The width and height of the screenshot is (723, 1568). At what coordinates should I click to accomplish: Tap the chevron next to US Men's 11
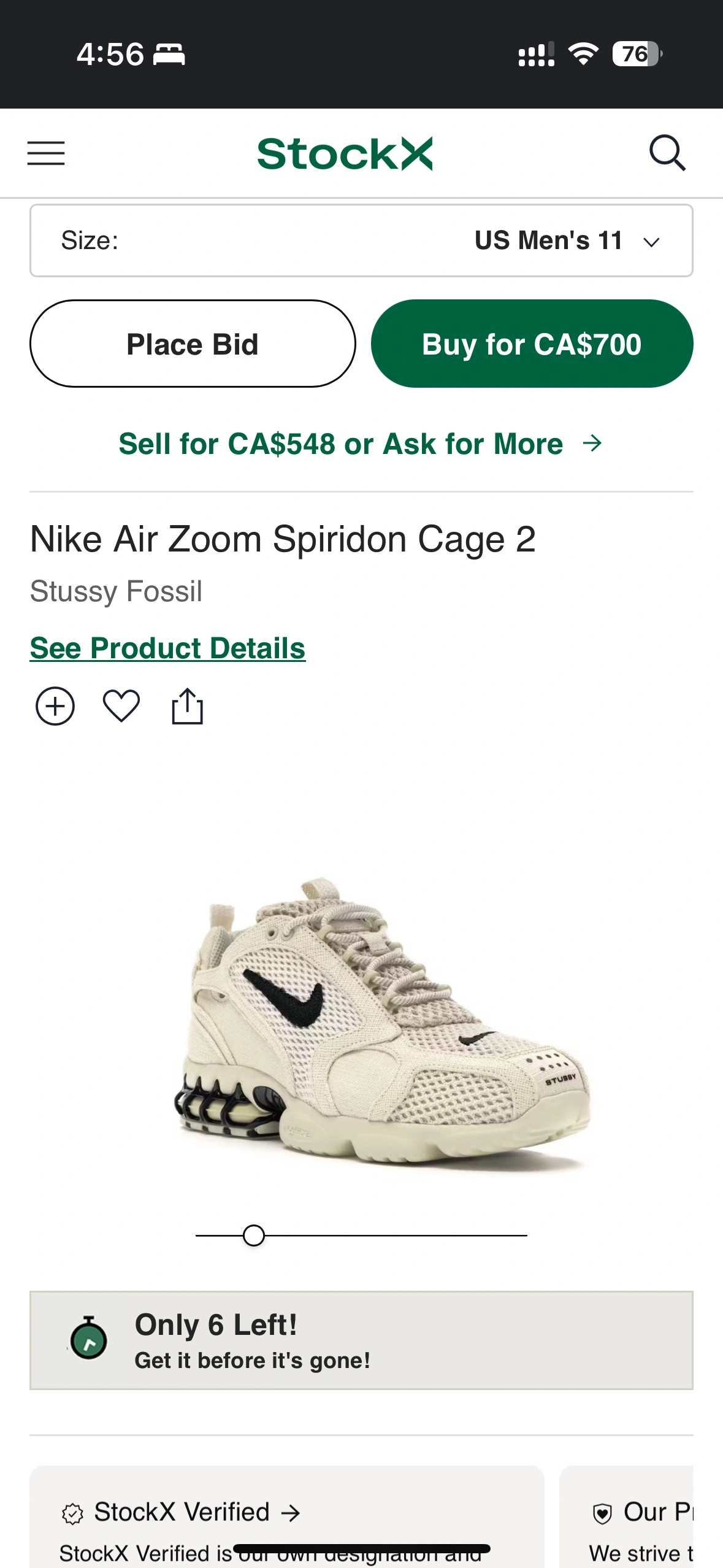tap(651, 242)
